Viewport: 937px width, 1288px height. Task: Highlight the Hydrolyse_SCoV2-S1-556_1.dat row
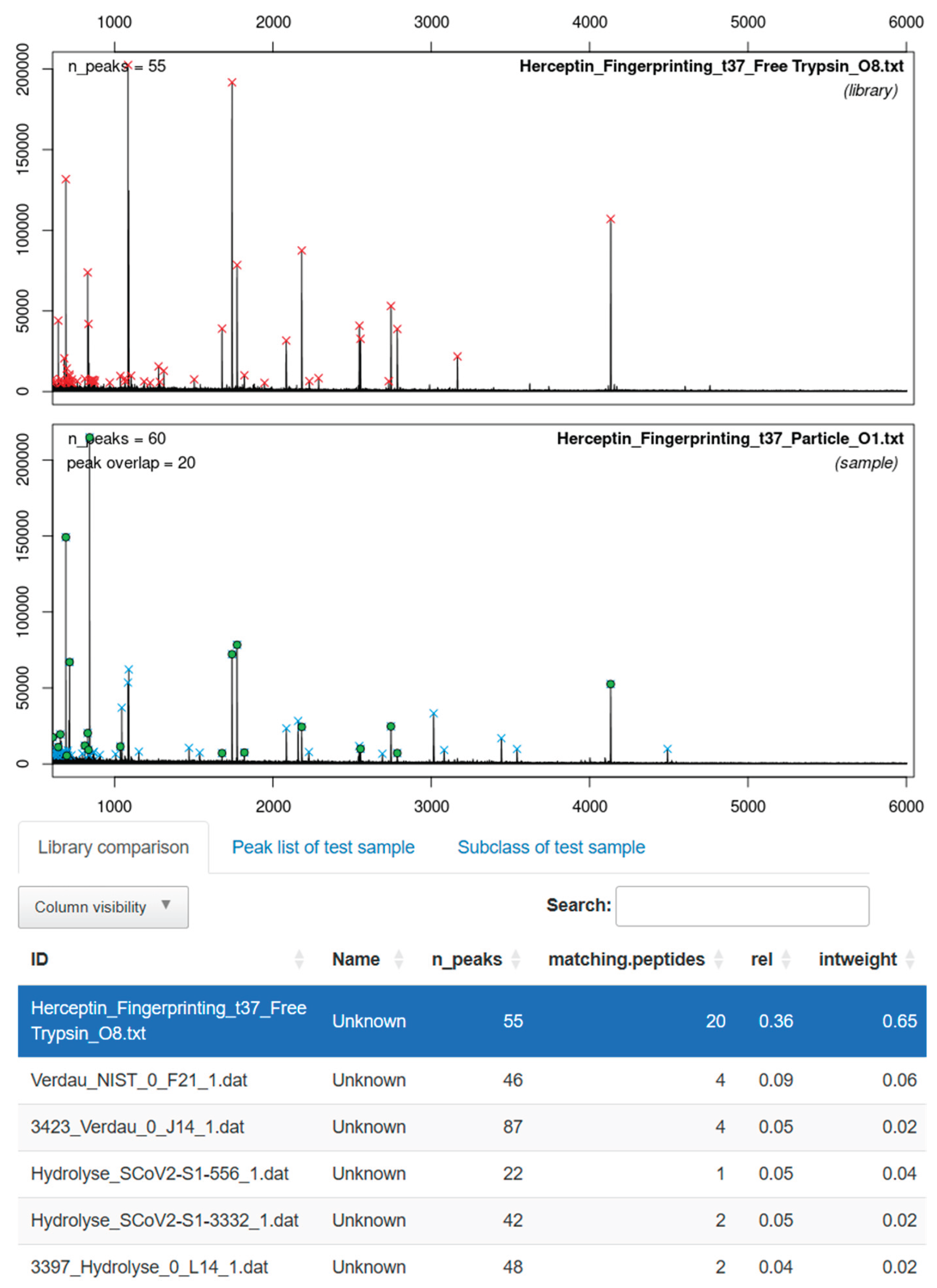161,1173
